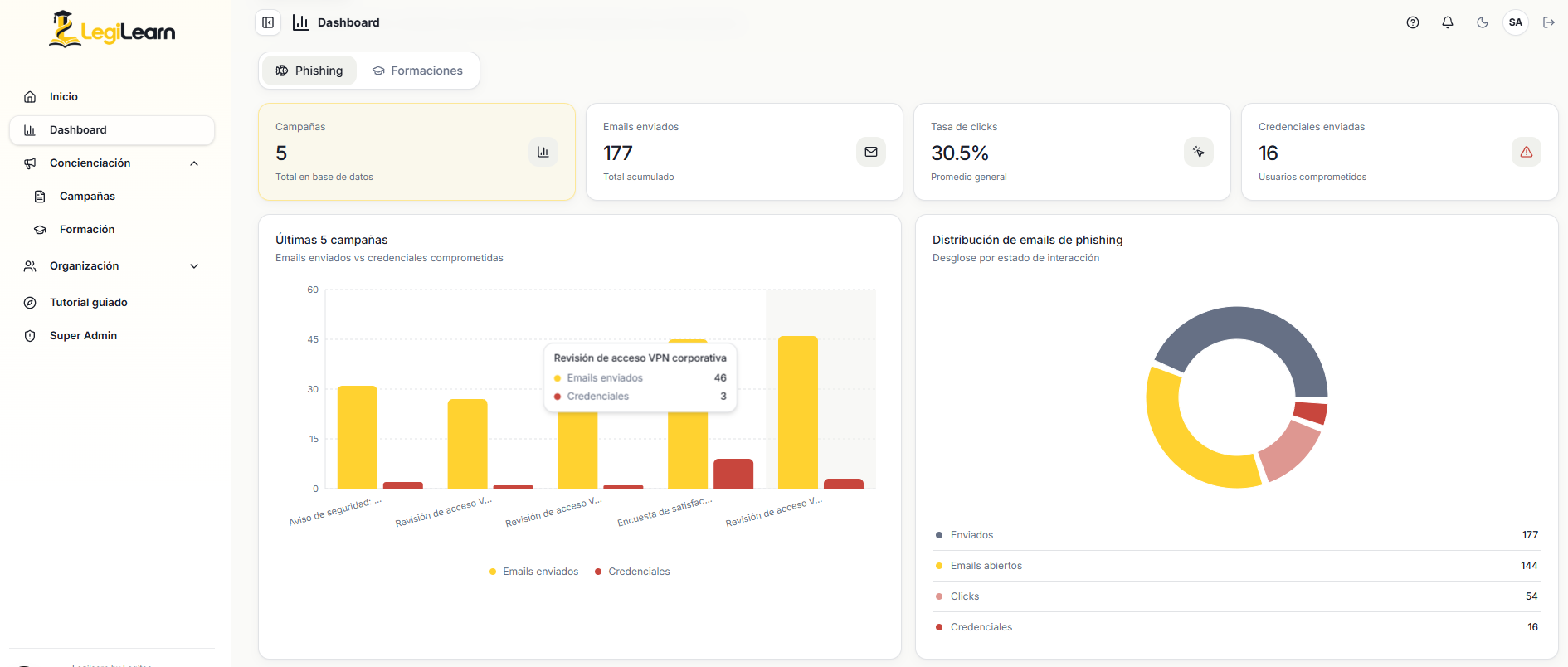Click the Tasa de clicks cursor icon

click(x=1199, y=152)
